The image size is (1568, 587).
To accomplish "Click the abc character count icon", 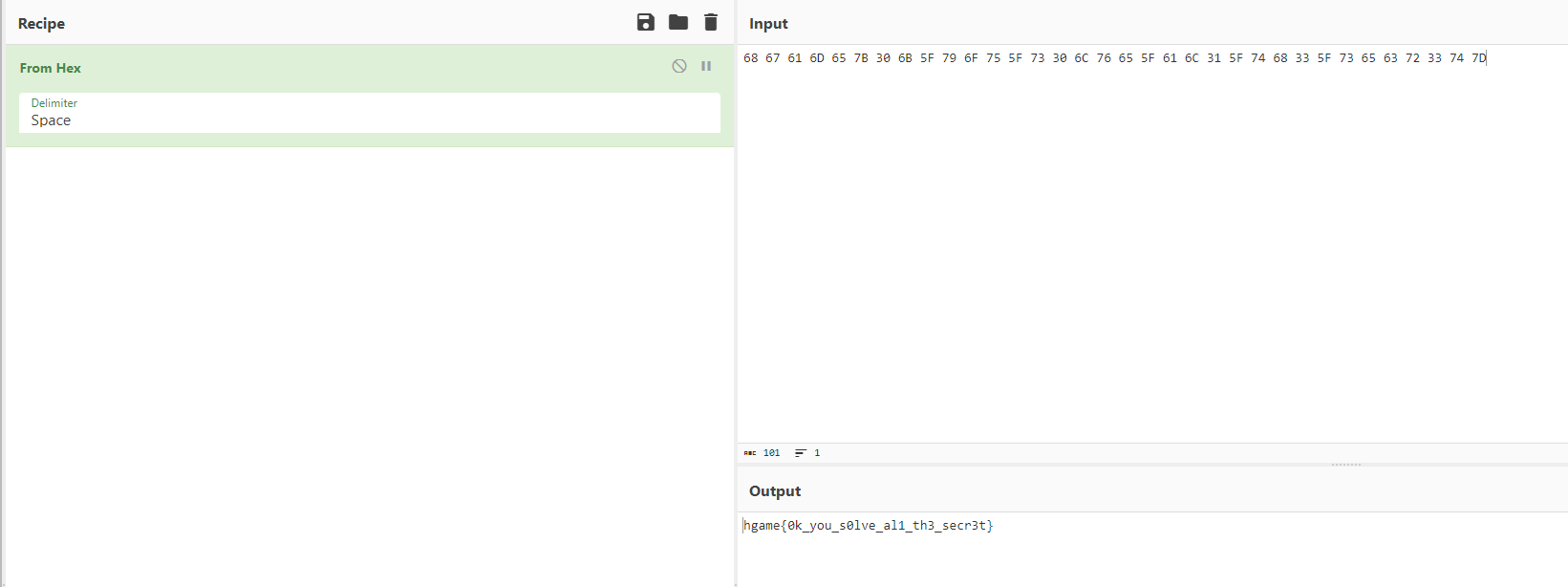I will coord(750,453).
